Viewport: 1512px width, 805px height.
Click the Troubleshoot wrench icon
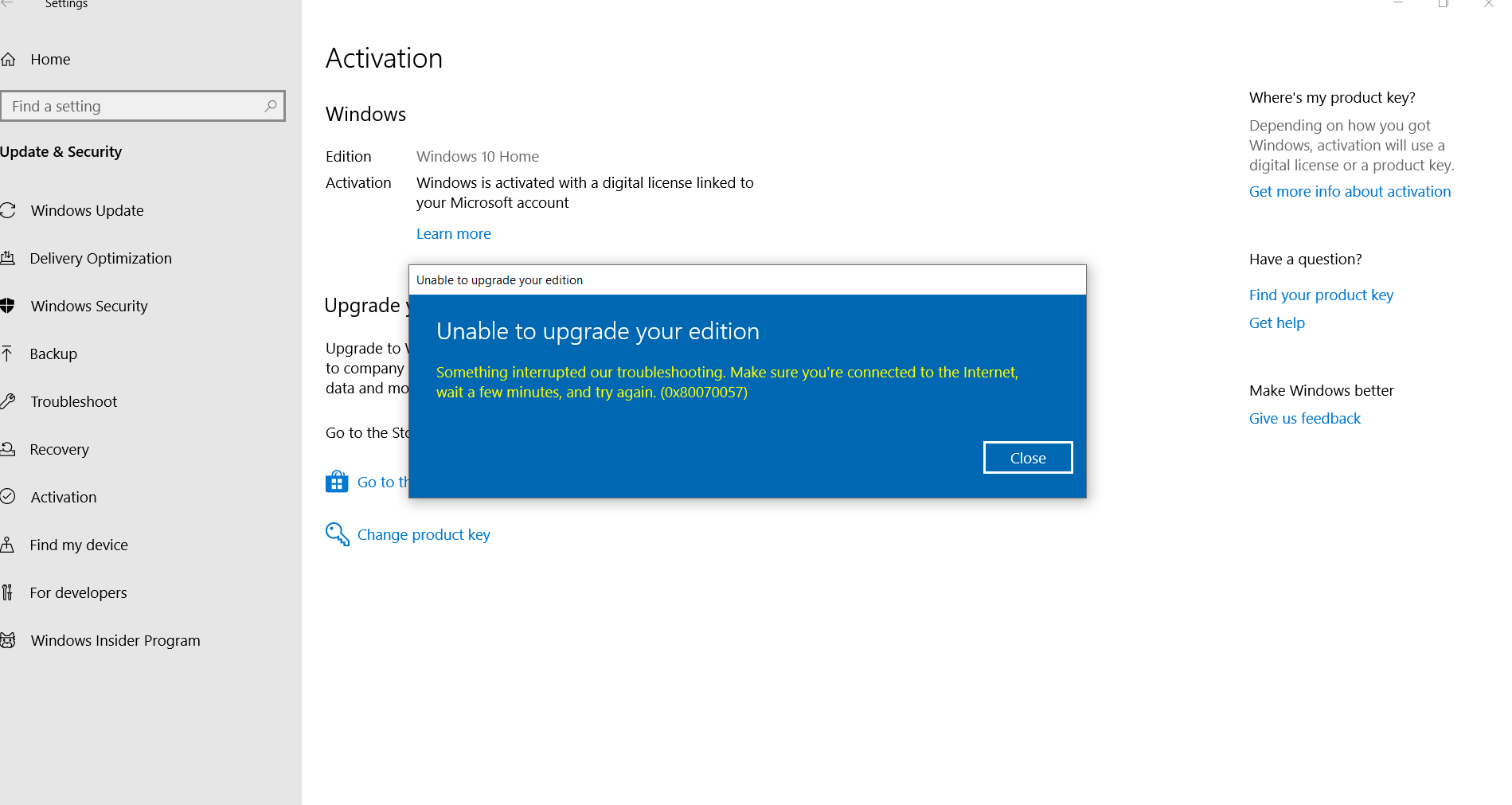click(x=8, y=401)
